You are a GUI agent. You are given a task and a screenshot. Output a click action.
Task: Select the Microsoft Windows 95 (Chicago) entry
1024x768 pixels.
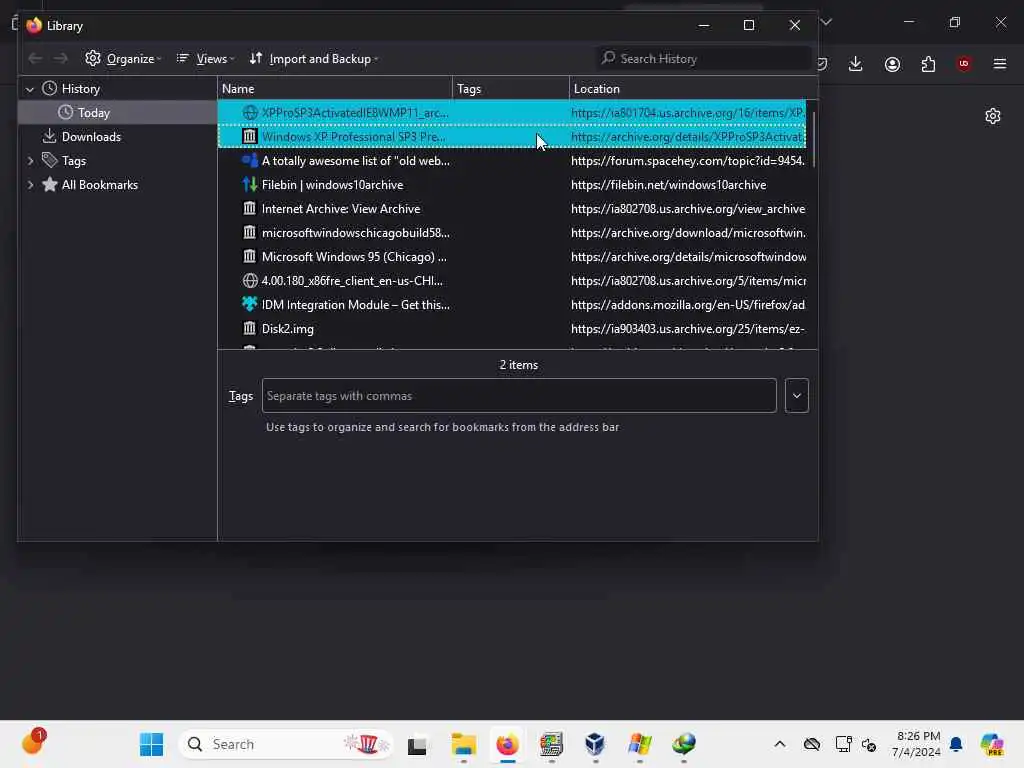coord(512,257)
